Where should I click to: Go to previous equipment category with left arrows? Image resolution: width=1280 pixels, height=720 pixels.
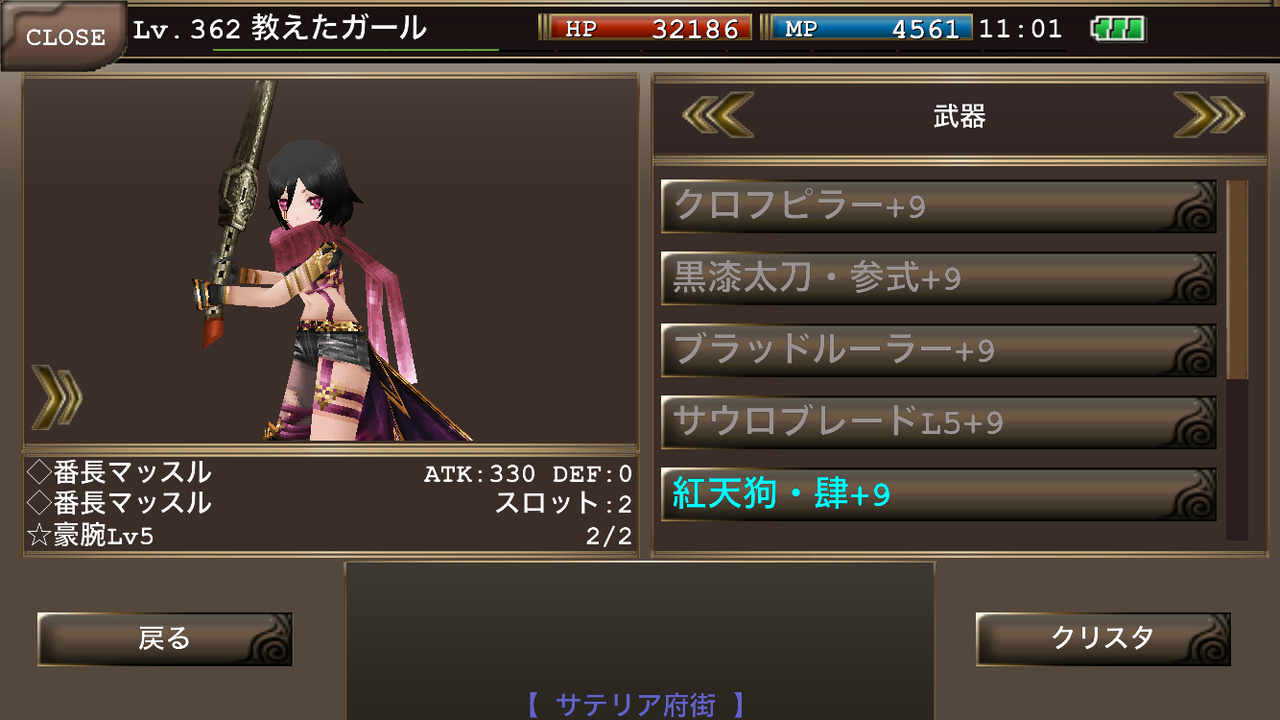[x=718, y=115]
